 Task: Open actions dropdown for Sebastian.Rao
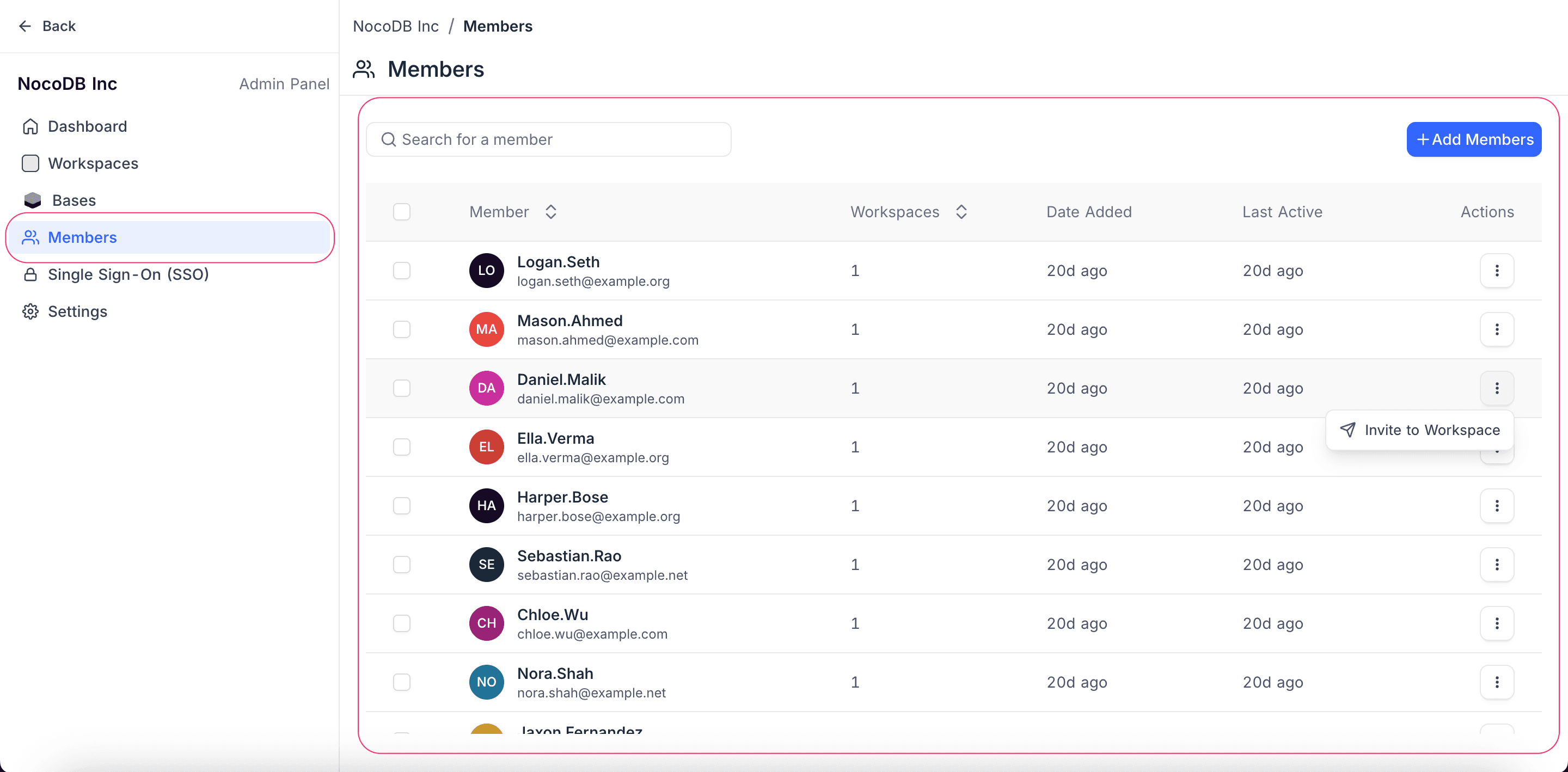pos(1496,565)
